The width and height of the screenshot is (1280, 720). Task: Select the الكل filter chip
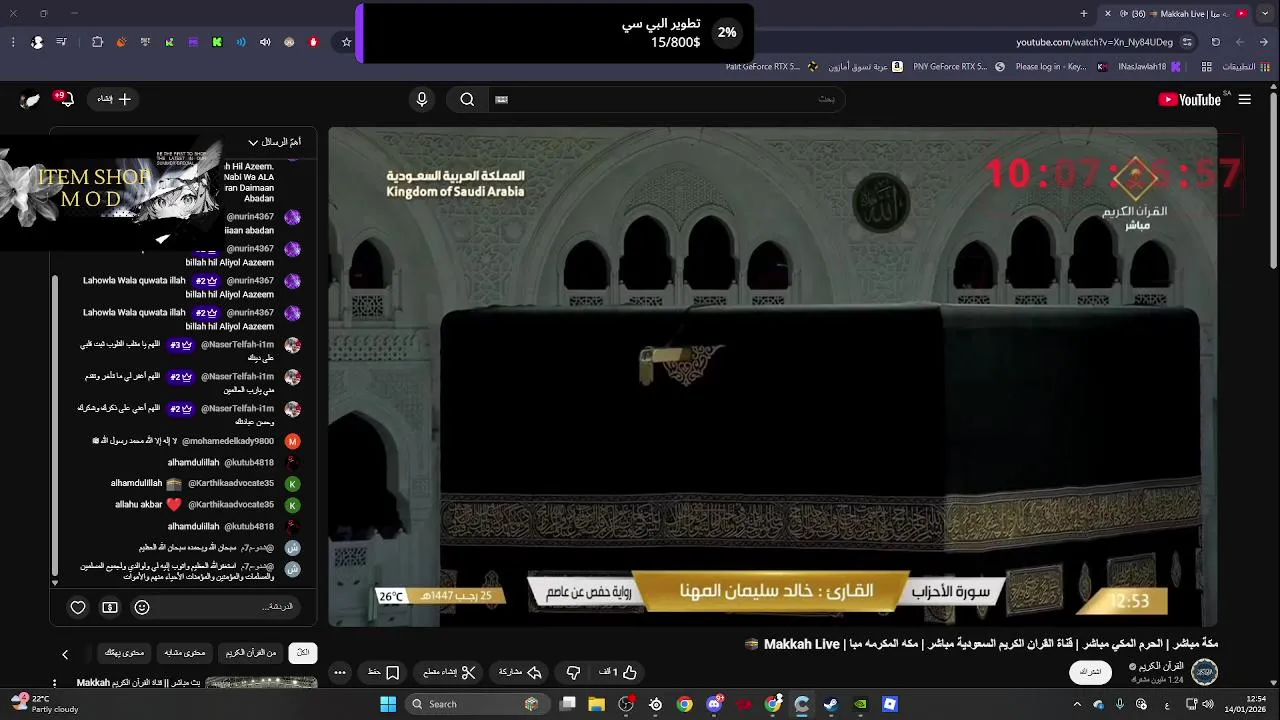tap(303, 652)
